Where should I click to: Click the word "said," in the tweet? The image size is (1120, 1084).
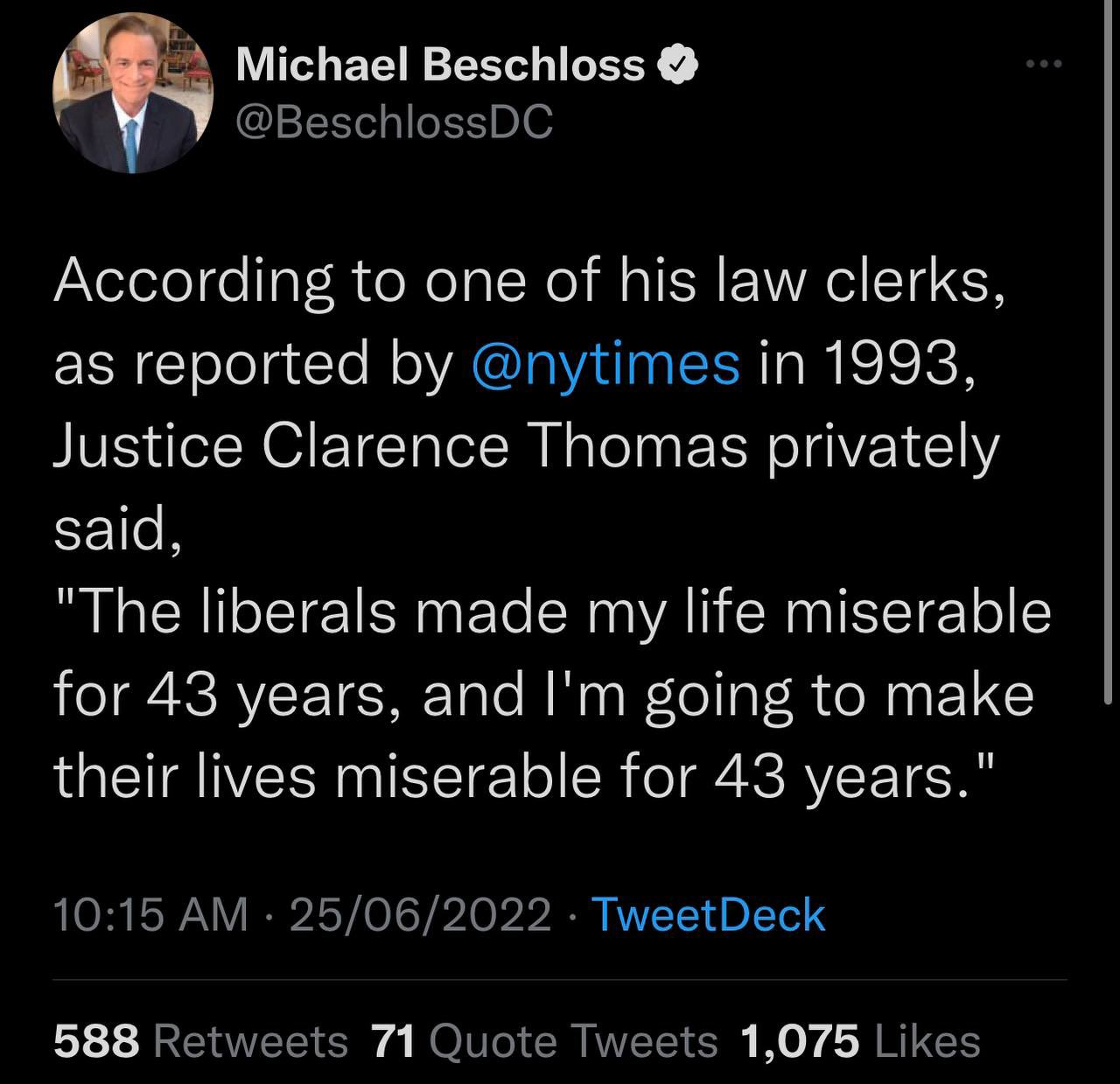point(117,529)
